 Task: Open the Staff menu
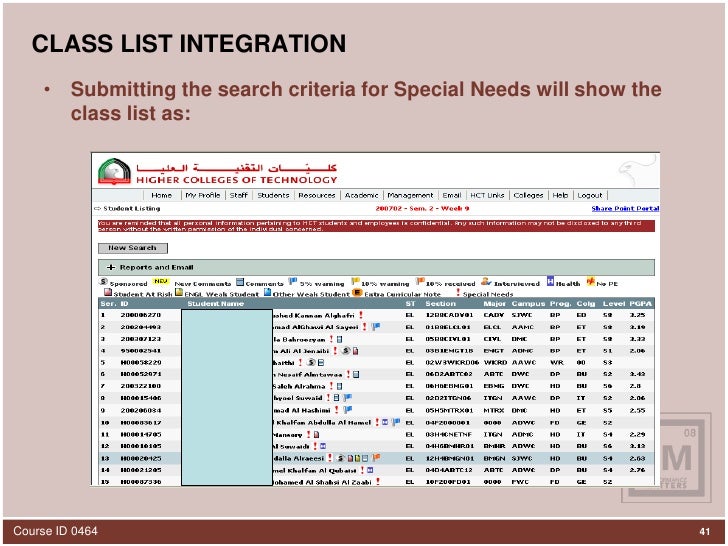239,195
